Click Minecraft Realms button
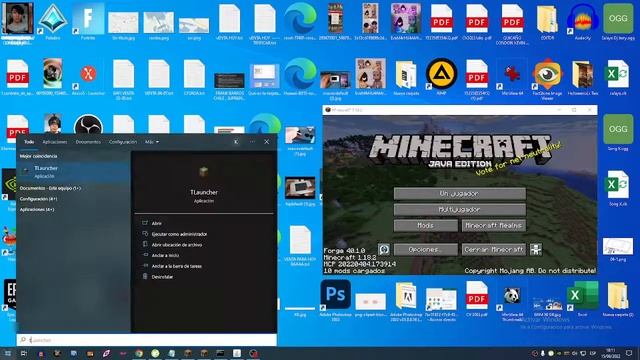The image size is (640, 360). pyautogui.click(x=493, y=225)
